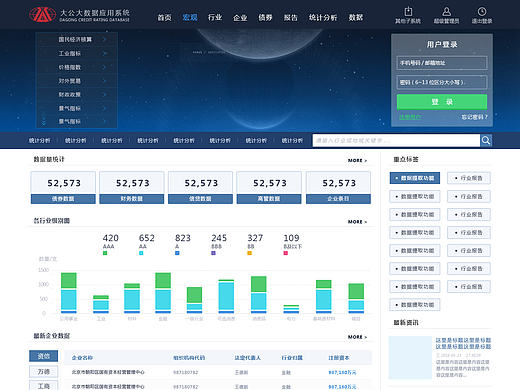Switch to the 资信 table tab

click(x=43, y=356)
